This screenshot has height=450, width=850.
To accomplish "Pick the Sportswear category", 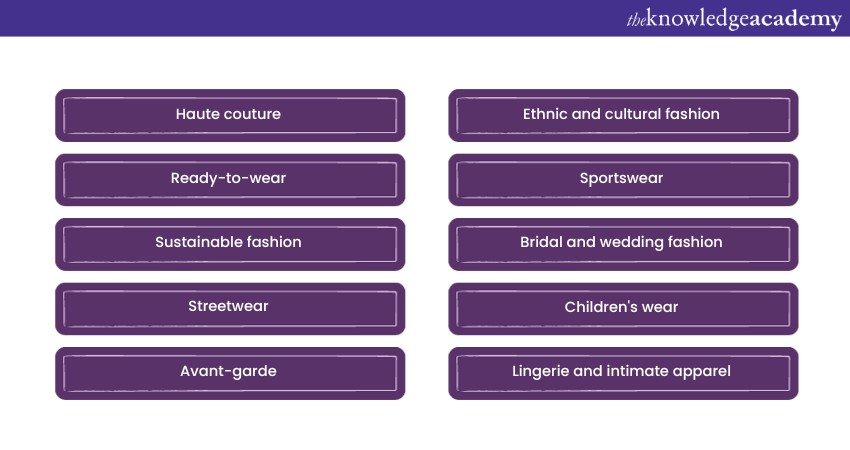I will click(x=622, y=179).
